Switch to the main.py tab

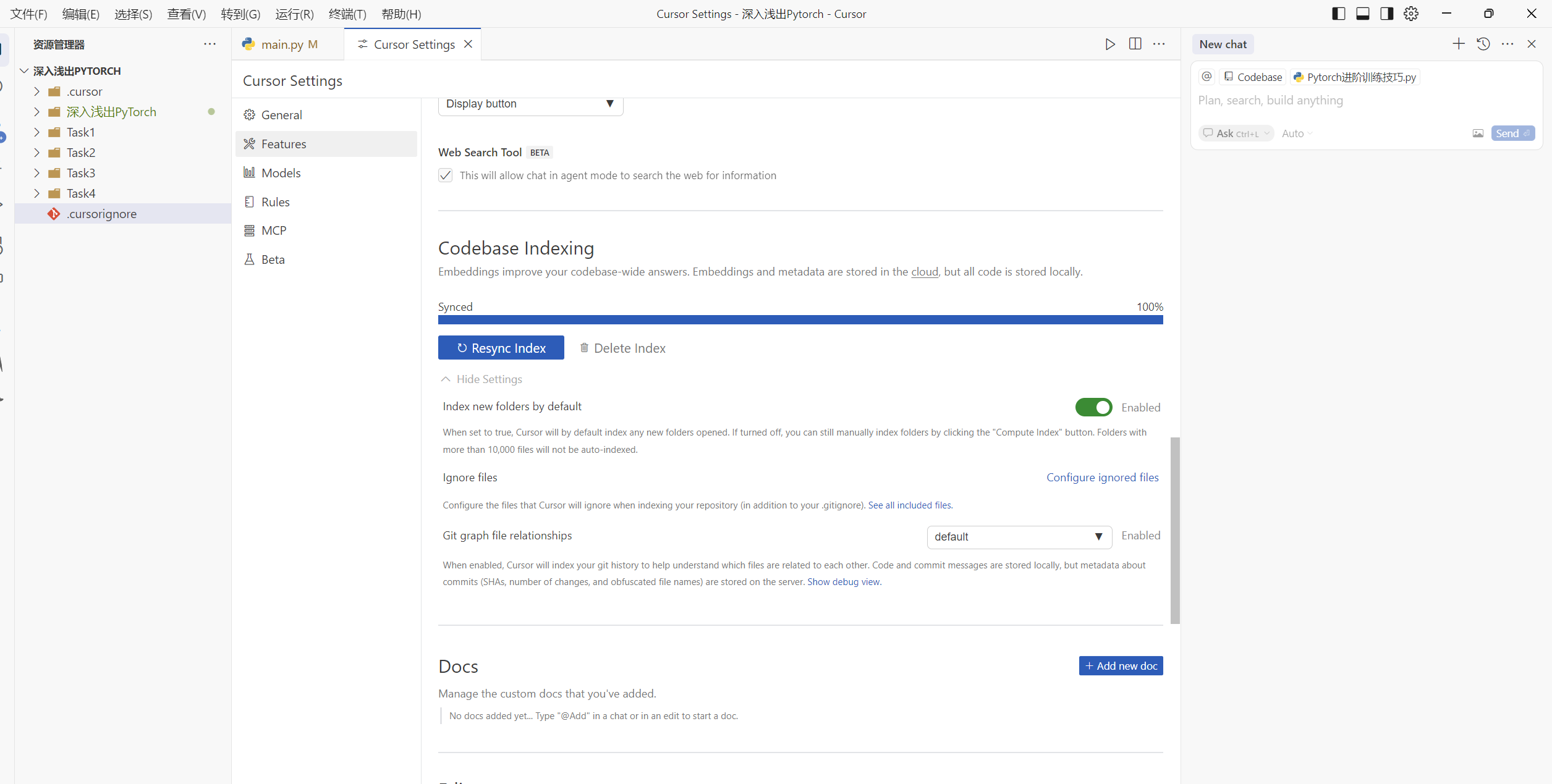click(x=282, y=44)
